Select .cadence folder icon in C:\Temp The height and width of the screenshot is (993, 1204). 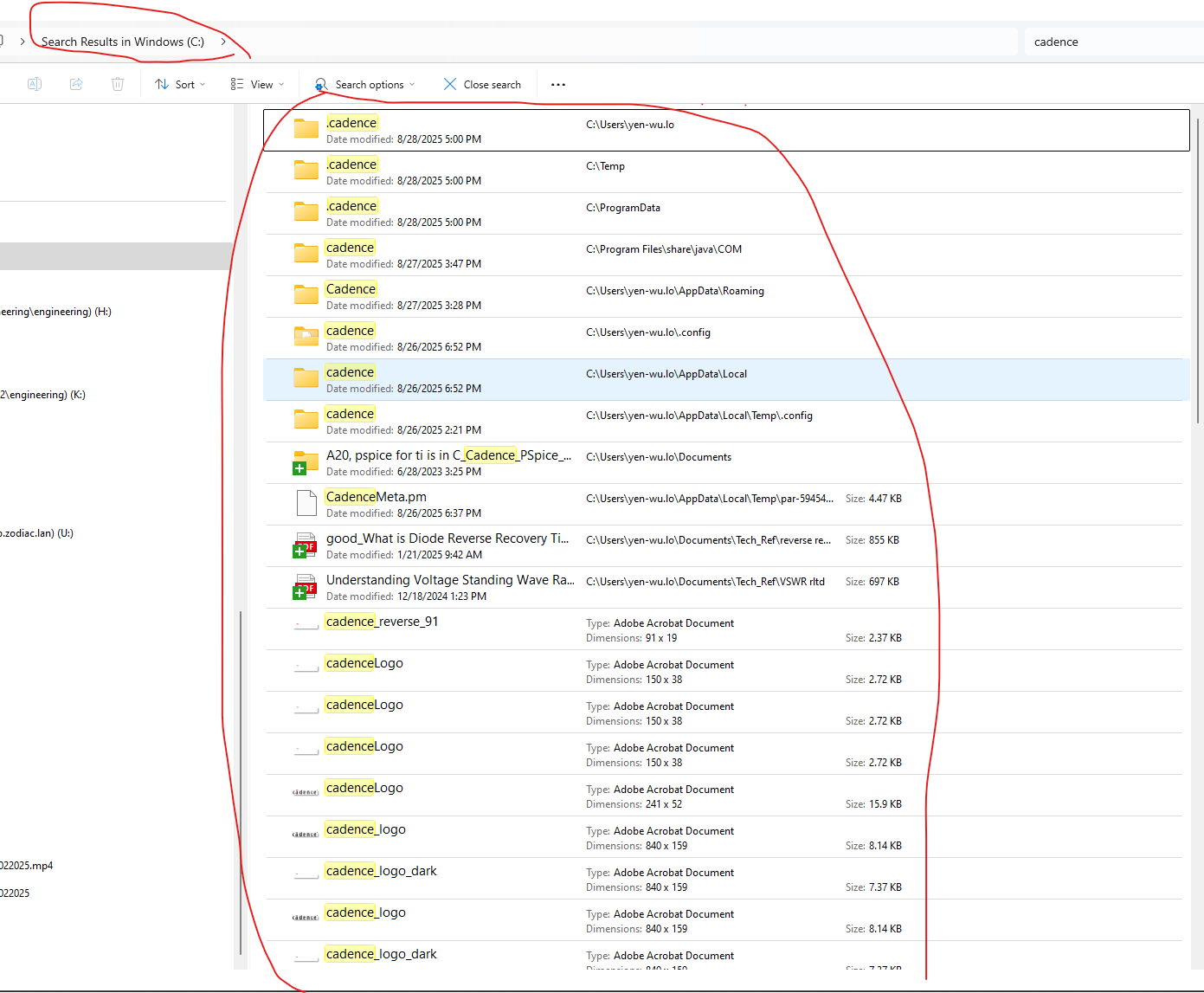[x=306, y=171]
